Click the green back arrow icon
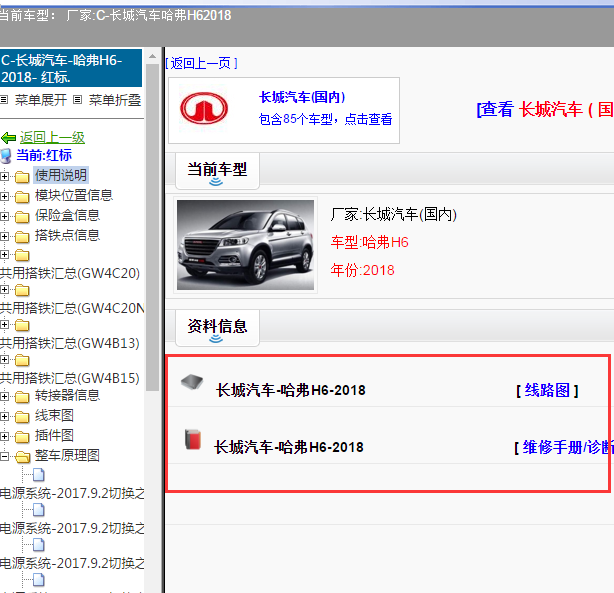 click(x=8, y=138)
